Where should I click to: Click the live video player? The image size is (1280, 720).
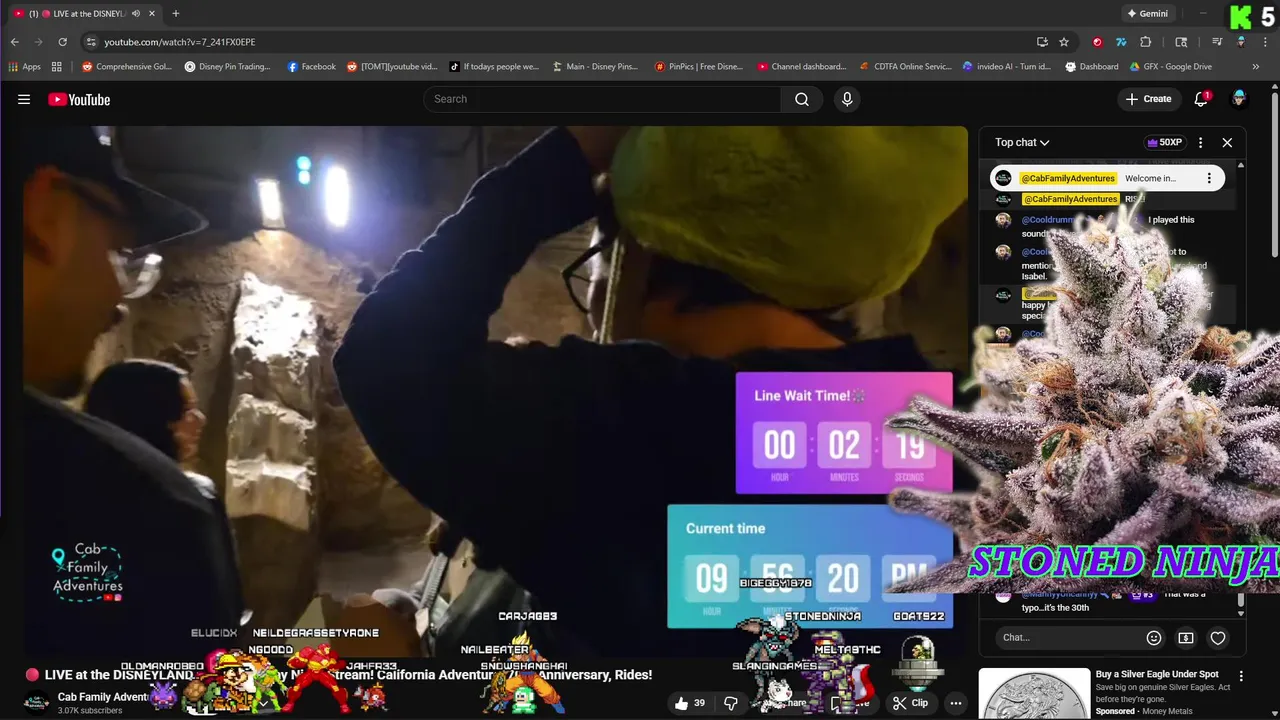495,390
